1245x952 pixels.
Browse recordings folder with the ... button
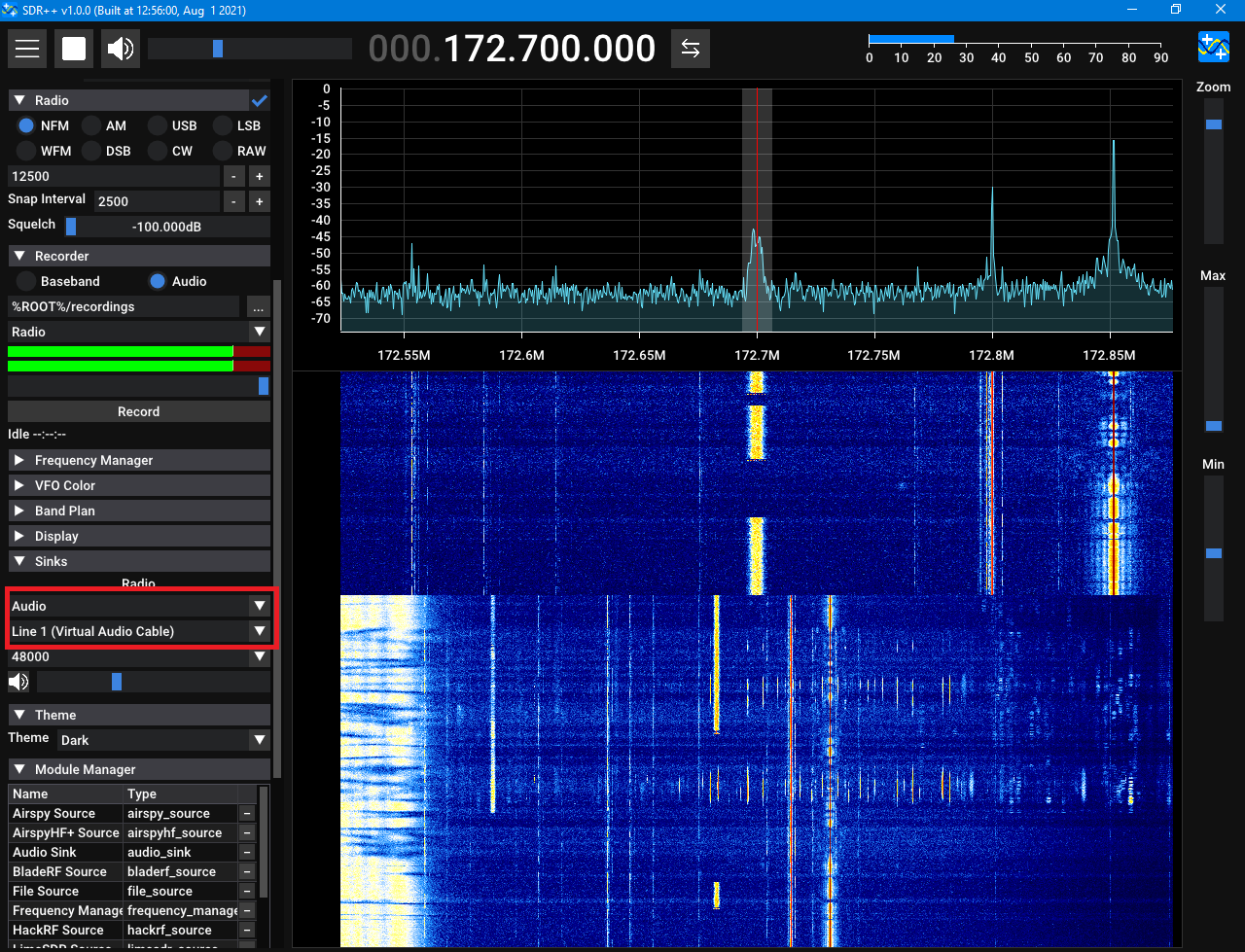[258, 306]
